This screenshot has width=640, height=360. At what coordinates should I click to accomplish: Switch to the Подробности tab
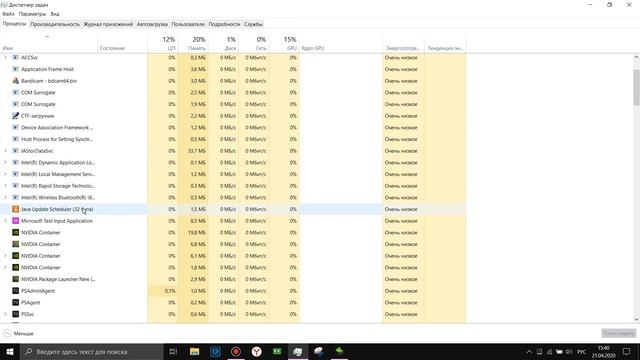(224, 24)
